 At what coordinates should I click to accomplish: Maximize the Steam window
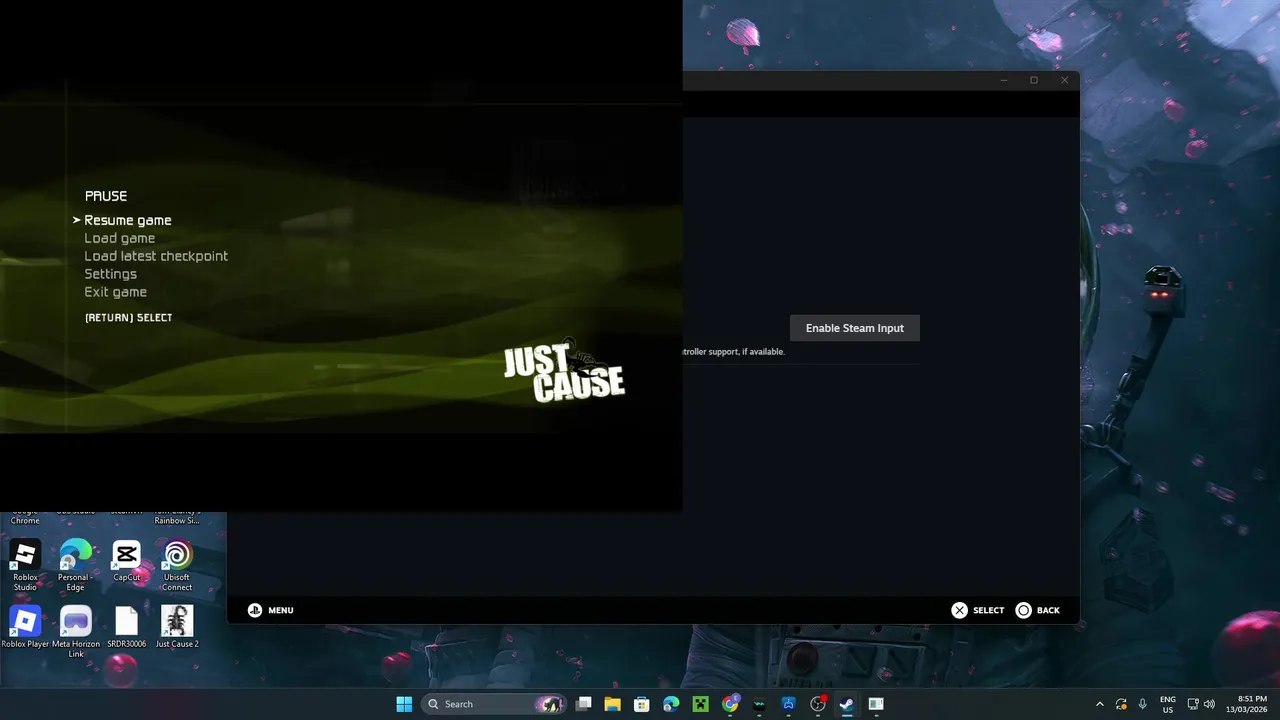tap(1034, 80)
